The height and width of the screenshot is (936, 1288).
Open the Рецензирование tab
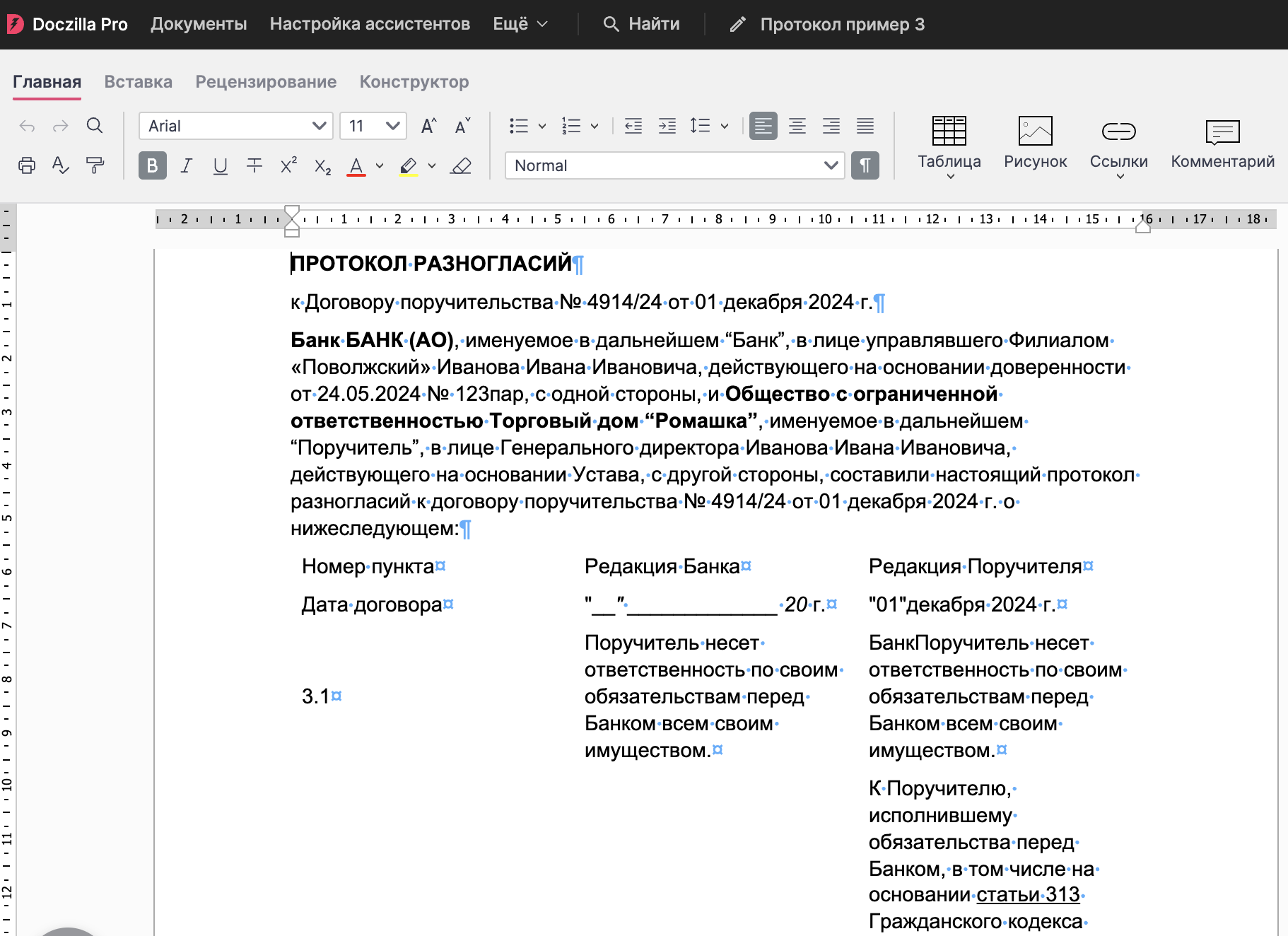tap(266, 82)
